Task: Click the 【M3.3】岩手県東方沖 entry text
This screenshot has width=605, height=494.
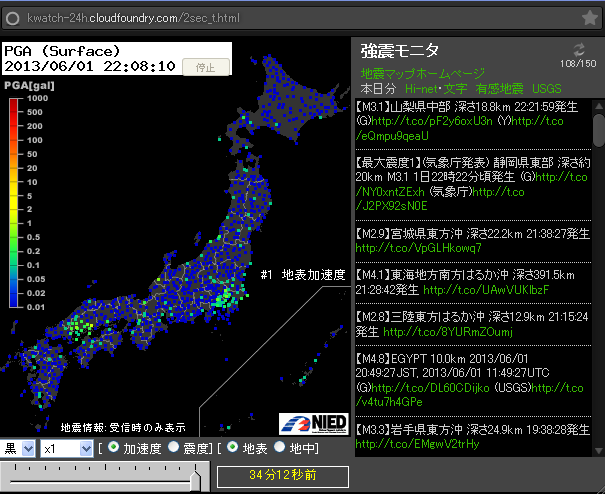Action: click(473, 430)
